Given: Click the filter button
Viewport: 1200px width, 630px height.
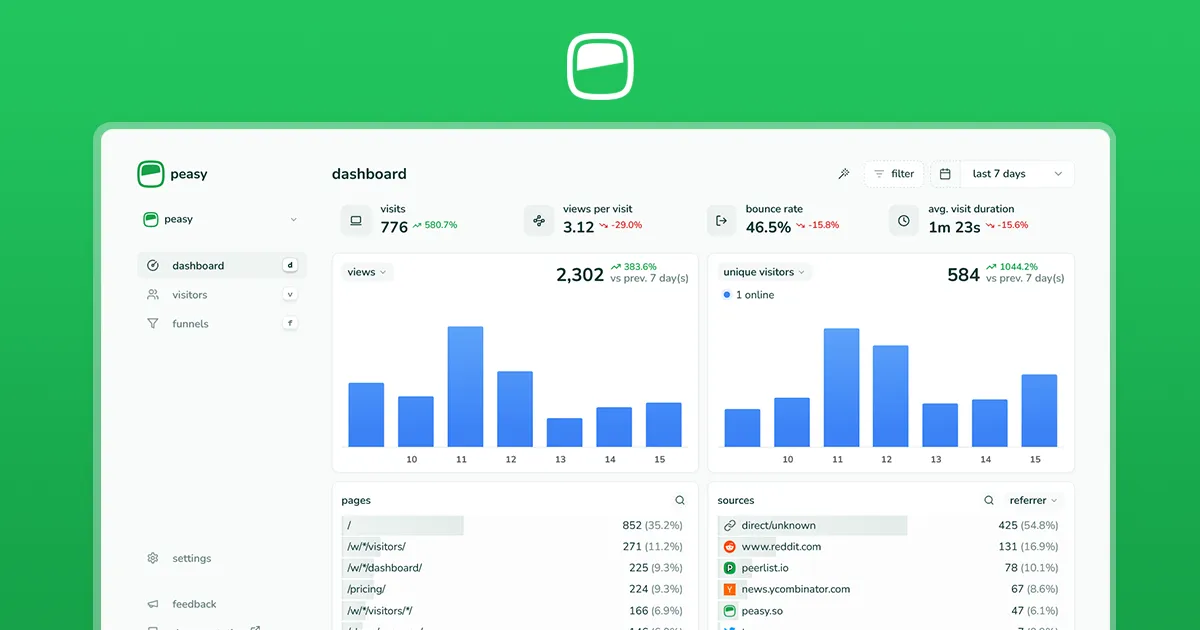Looking at the screenshot, I should tap(893, 174).
